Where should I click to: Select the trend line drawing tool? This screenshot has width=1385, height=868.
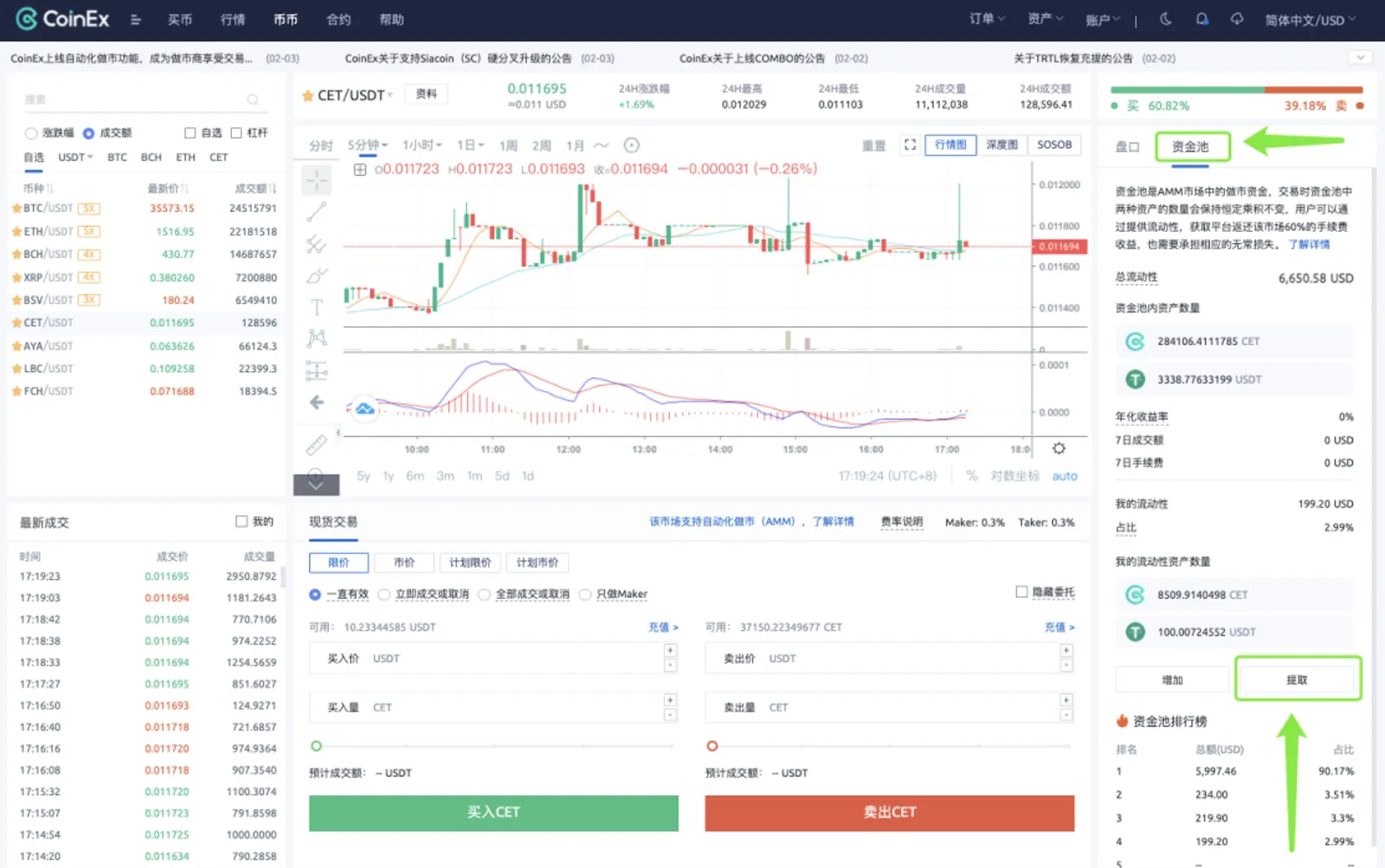point(316,212)
